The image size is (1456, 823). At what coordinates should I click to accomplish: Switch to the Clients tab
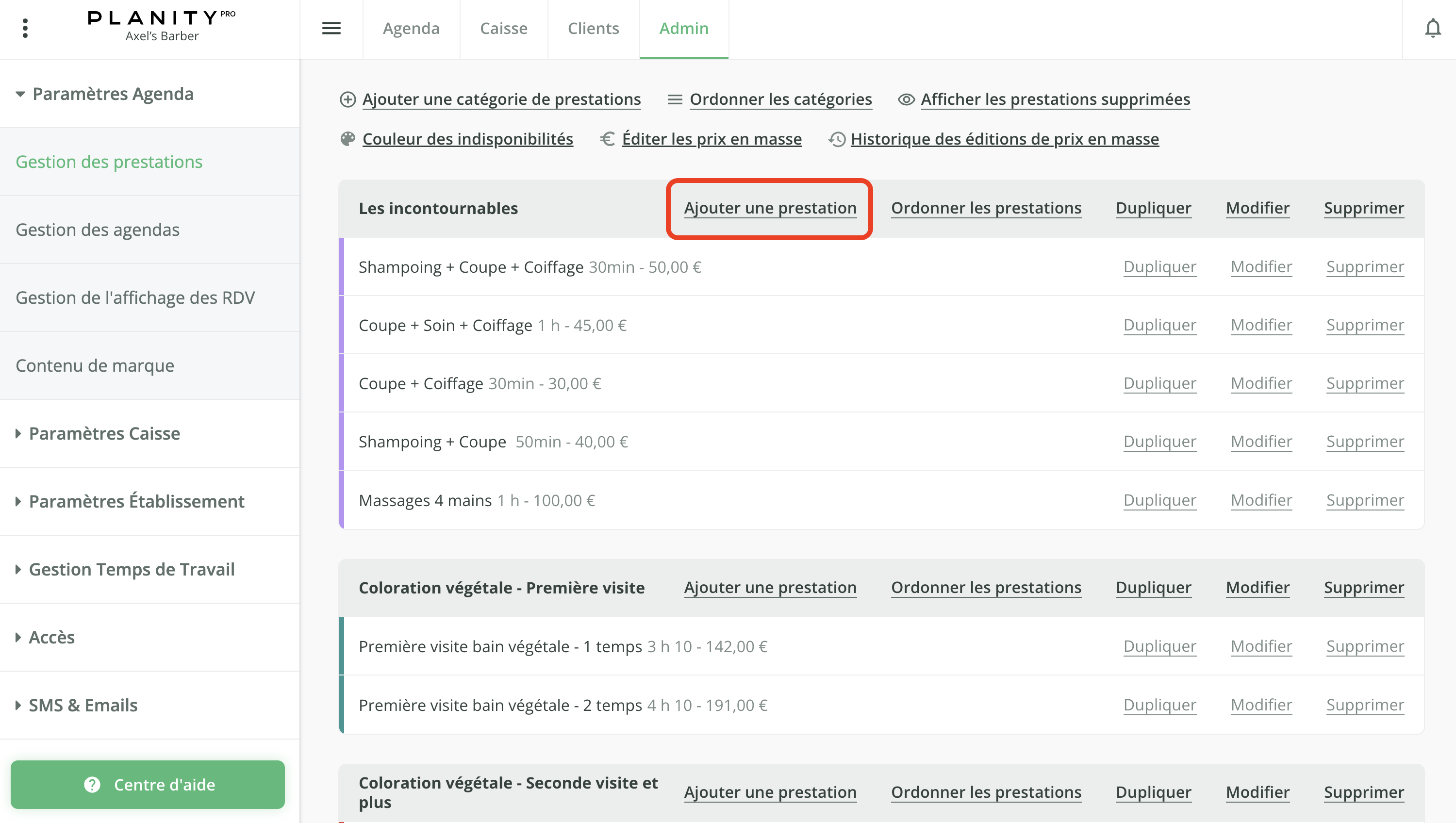tap(593, 28)
